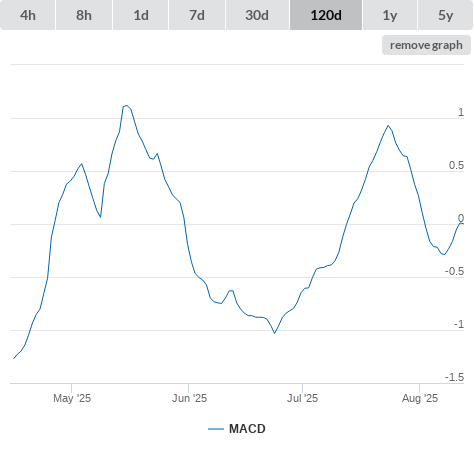Click the MACD line's late July peak
This screenshot has width=474, height=455.
388,126
